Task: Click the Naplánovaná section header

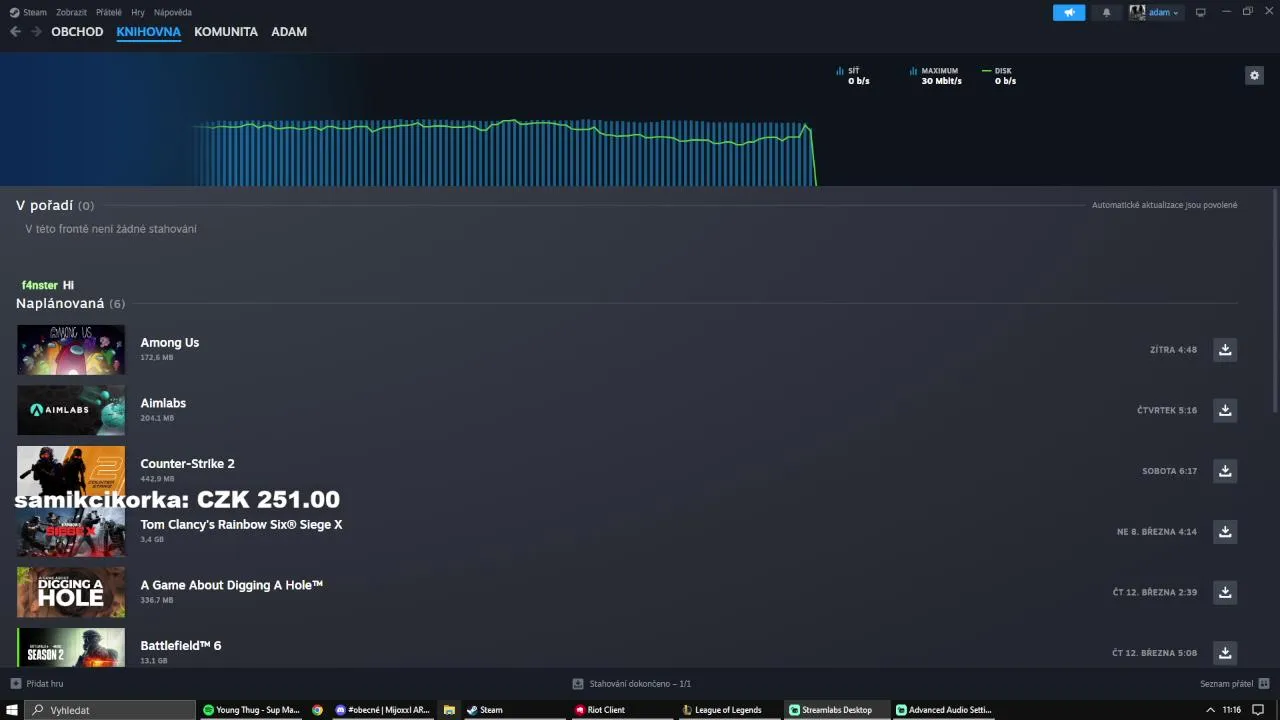Action: point(70,303)
